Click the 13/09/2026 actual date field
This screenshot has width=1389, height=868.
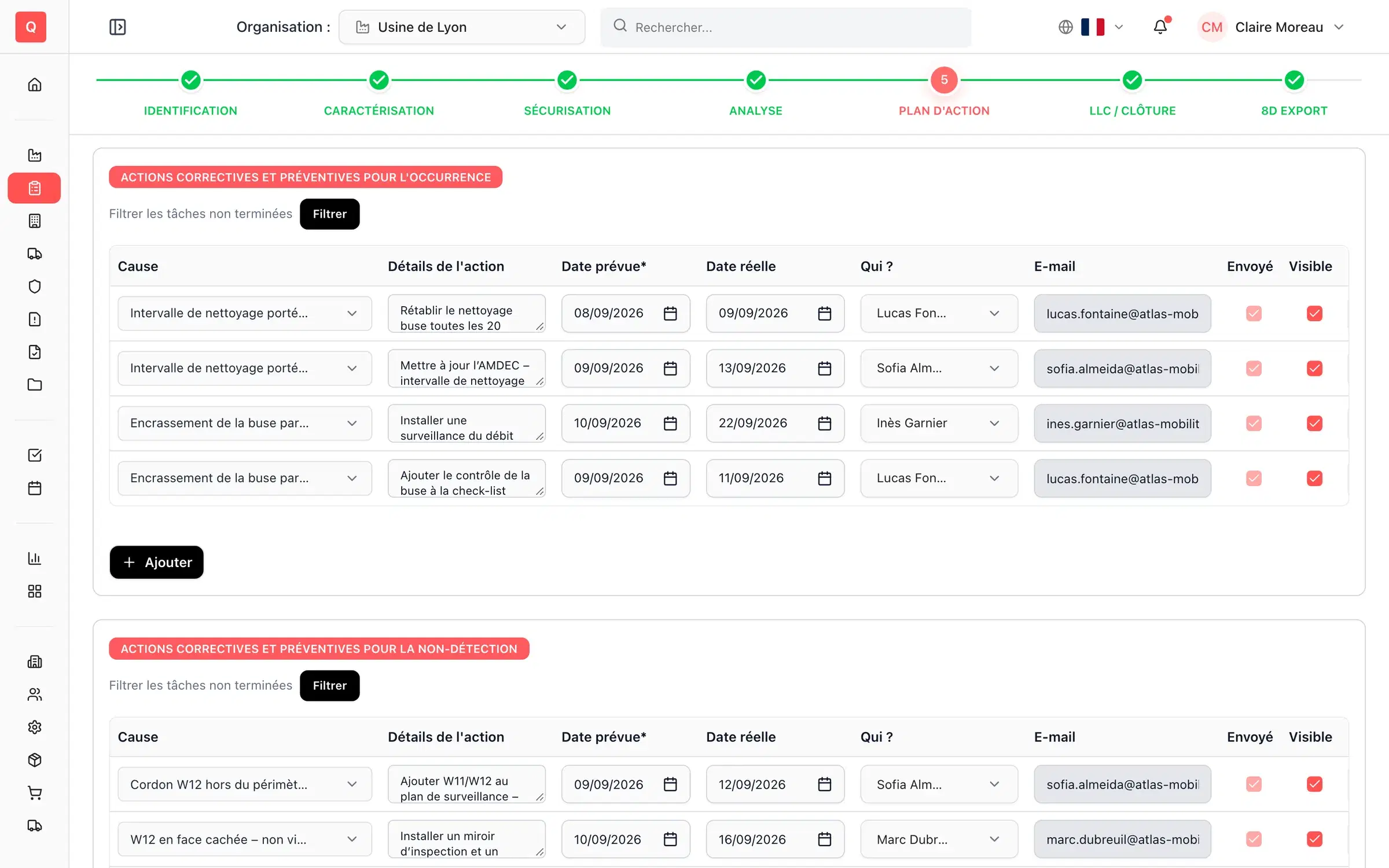(x=775, y=368)
